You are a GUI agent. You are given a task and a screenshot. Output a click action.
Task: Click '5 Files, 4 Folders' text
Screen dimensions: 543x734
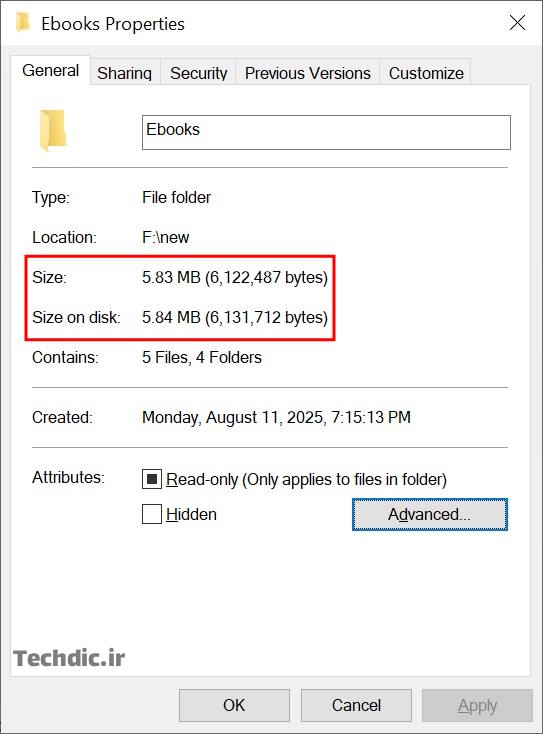point(202,358)
